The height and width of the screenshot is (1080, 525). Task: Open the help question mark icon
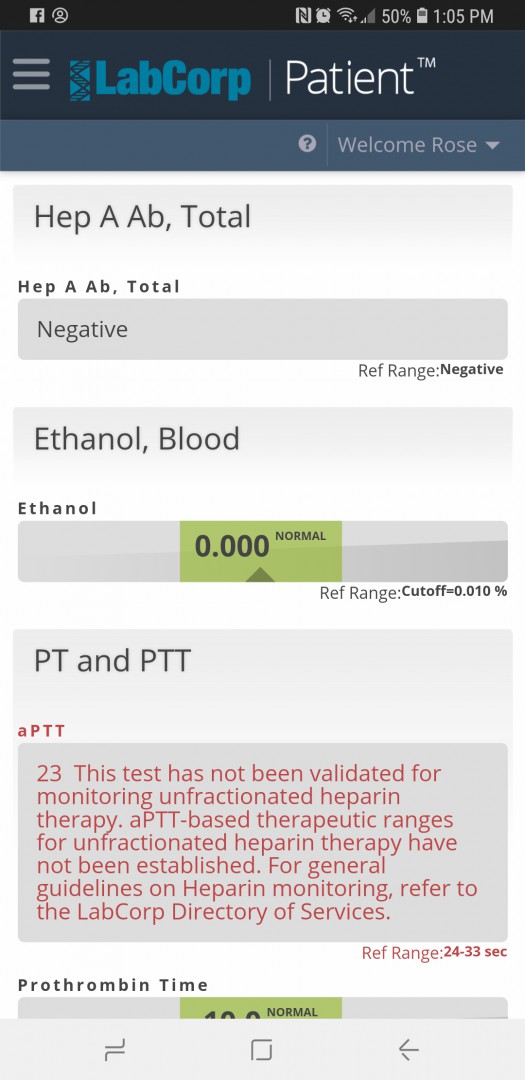(307, 144)
